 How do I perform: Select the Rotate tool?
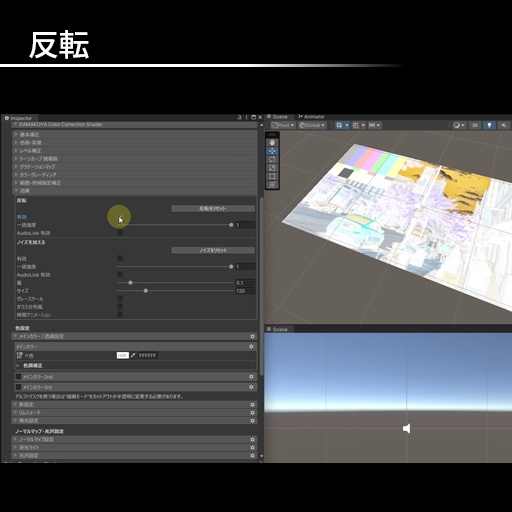pyautogui.click(x=272, y=159)
